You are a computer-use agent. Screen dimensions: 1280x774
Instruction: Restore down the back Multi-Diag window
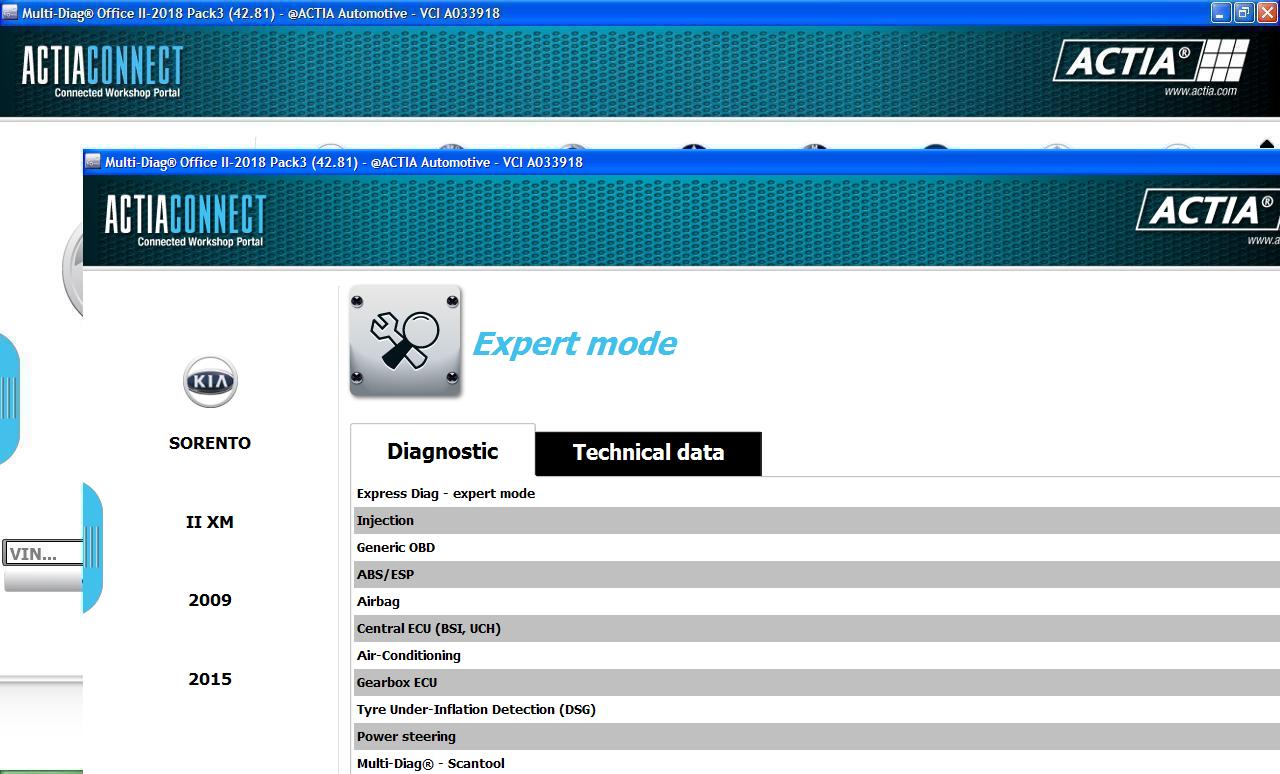(x=1244, y=12)
